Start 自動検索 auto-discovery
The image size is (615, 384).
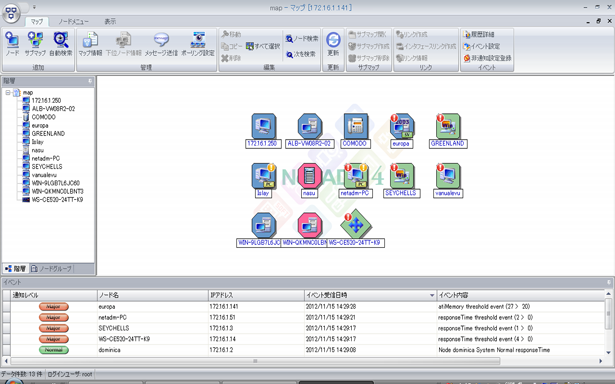coord(61,44)
